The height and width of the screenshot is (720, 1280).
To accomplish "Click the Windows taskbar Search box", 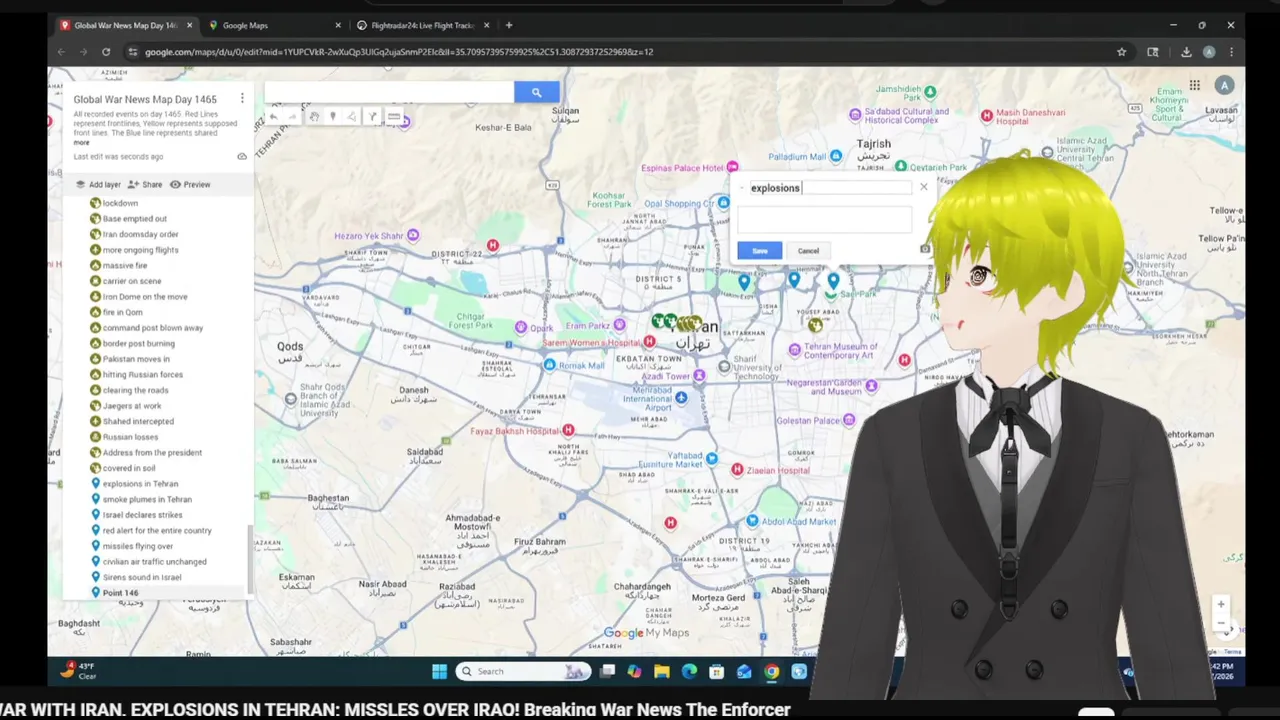I will [x=523, y=672].
